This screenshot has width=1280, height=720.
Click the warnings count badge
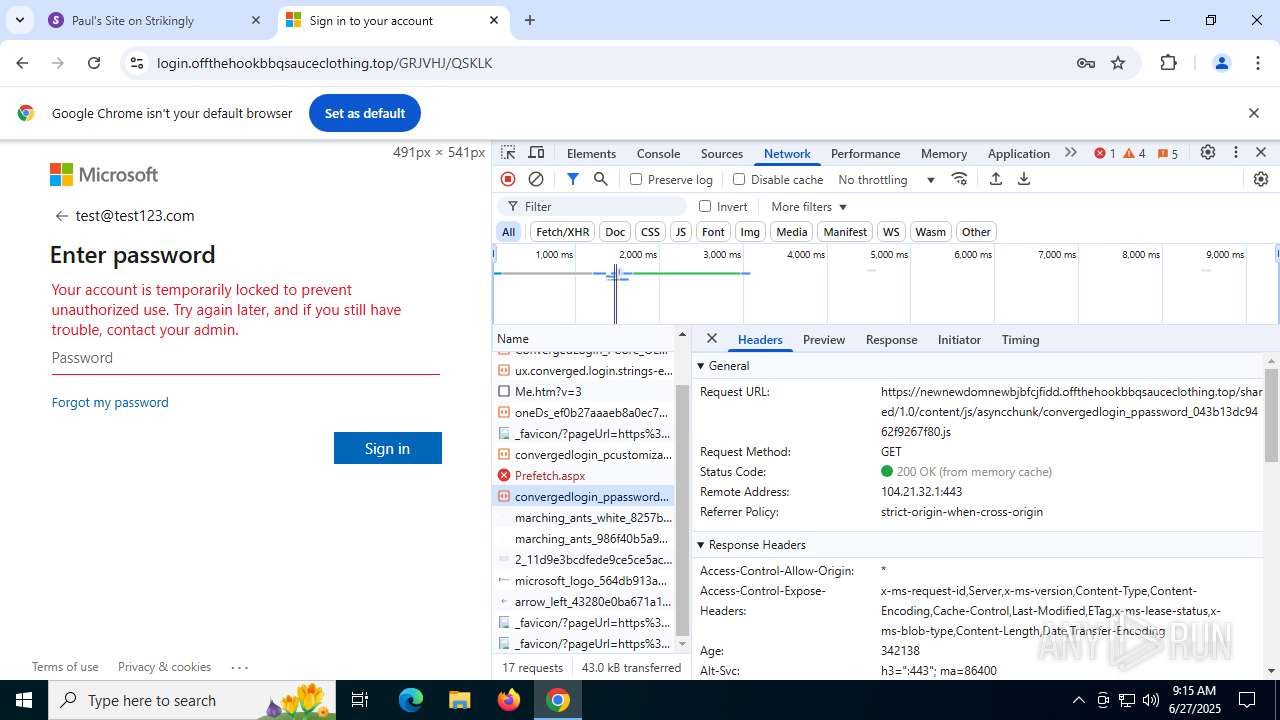[x=1135, y=153]
